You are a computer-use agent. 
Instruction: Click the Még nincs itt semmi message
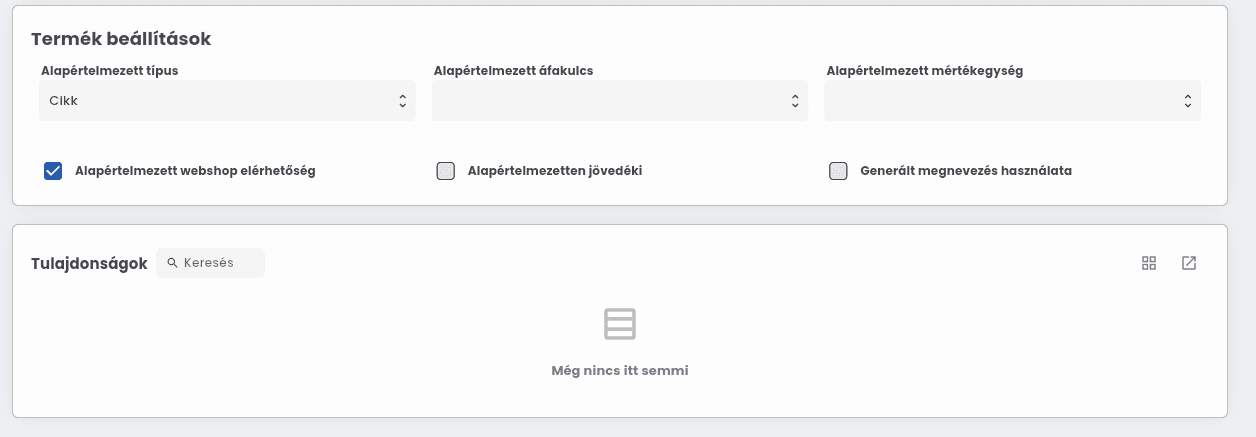click(x=620, y=371)
